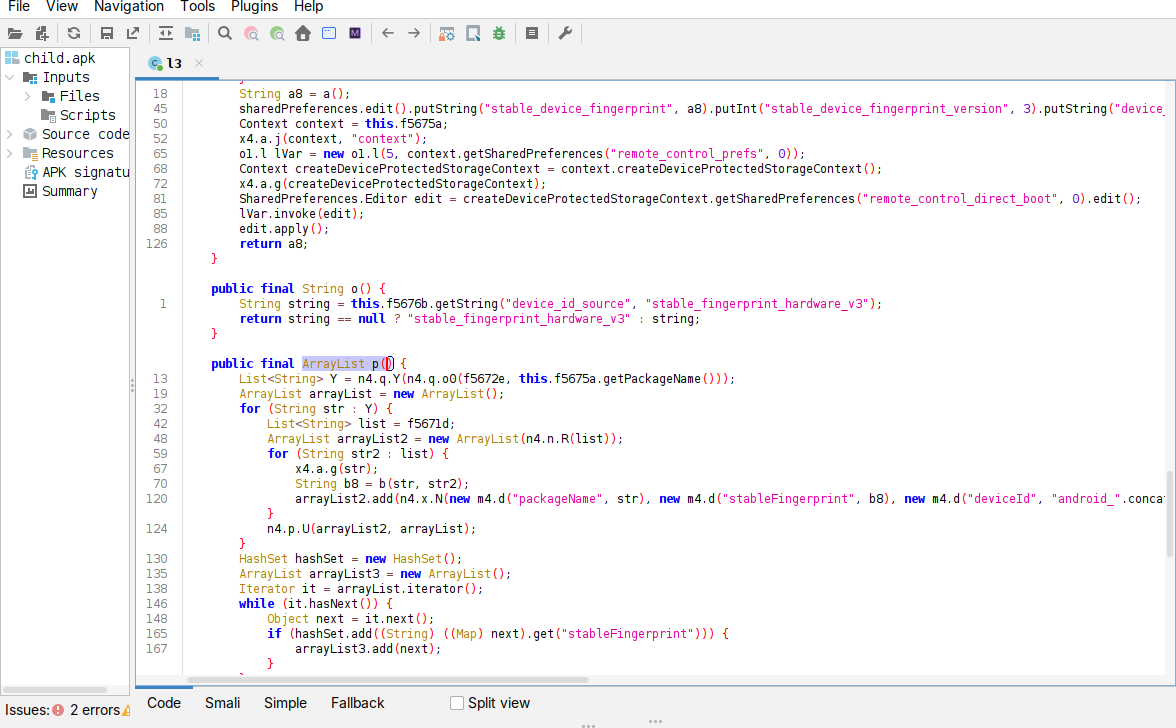Select the Resources label in tree
This screenshot has width=1176, height=728.
[77, 153]
